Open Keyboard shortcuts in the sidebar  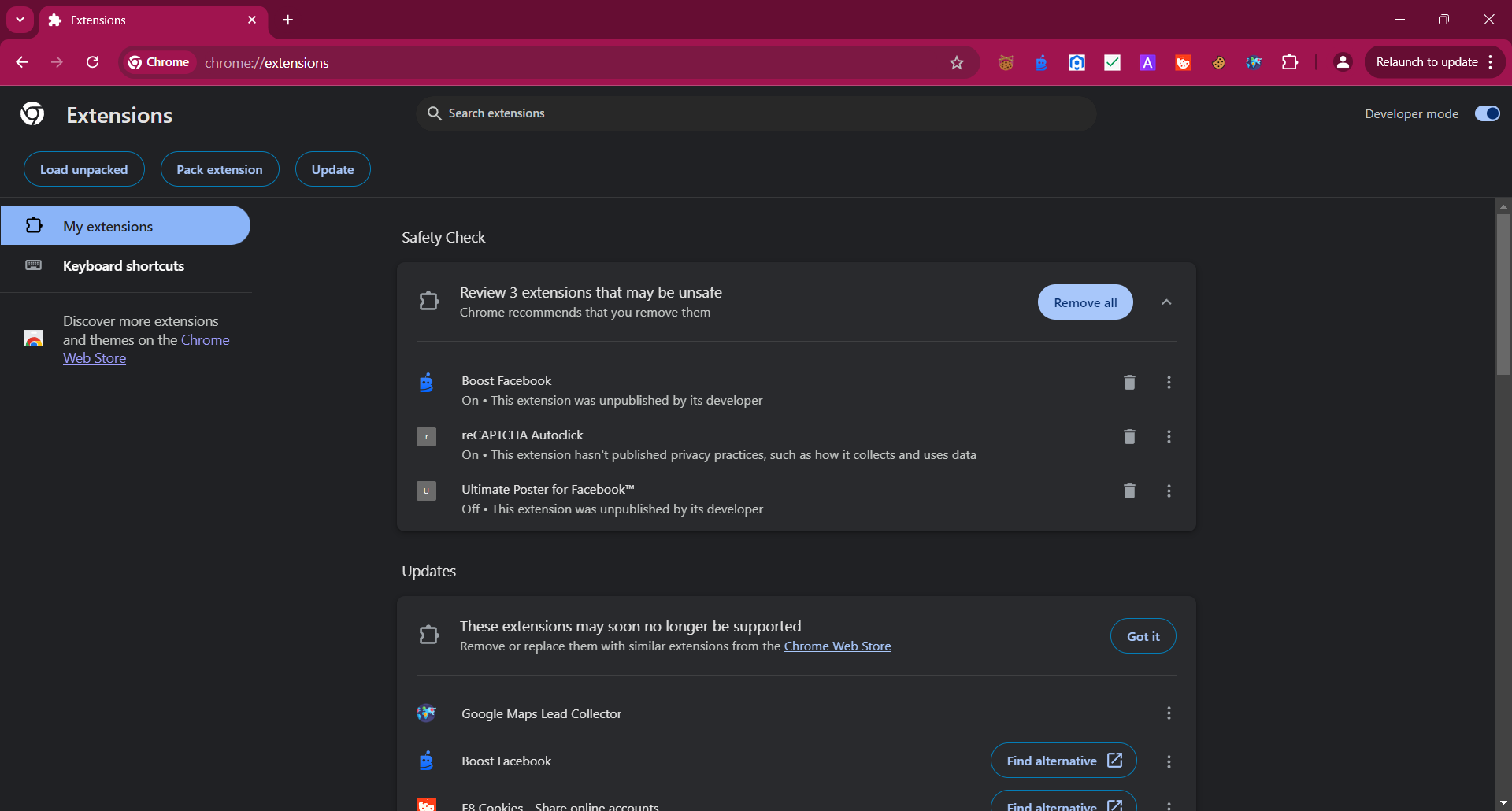point(124,266)
